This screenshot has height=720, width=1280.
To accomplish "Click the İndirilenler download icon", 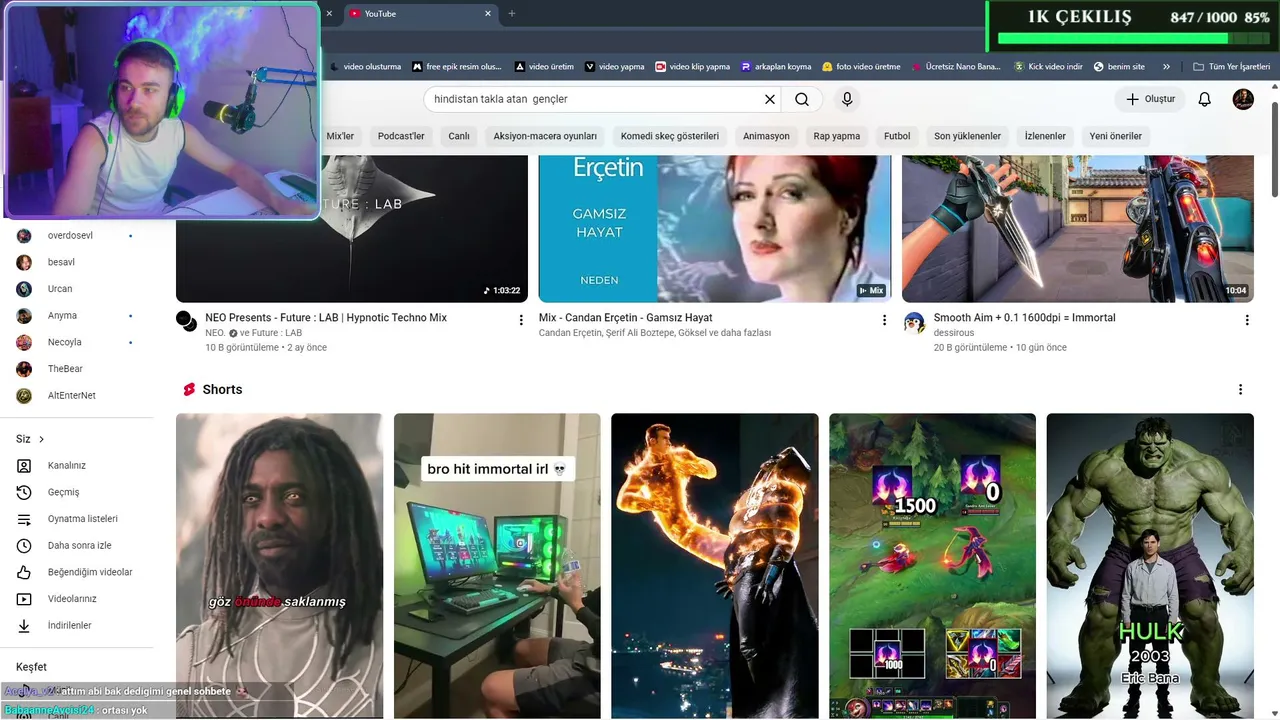I will click(24, 626).
